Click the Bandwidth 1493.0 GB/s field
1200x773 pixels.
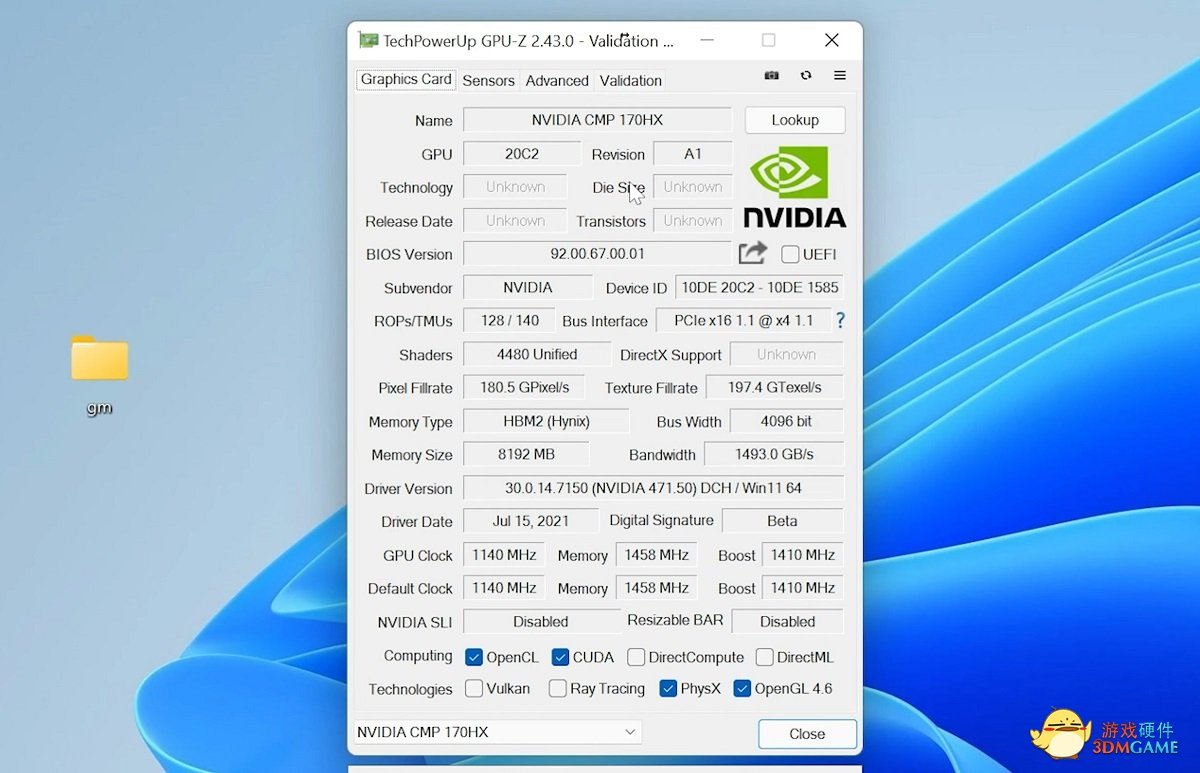tap(774, 454)
